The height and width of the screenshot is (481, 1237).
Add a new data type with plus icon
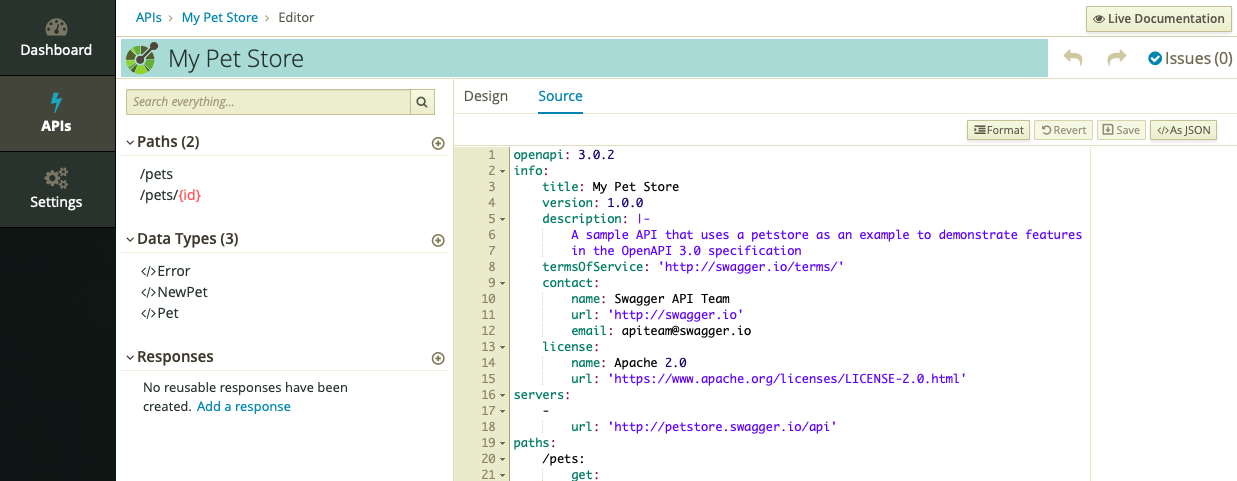(x=437, y=240)
